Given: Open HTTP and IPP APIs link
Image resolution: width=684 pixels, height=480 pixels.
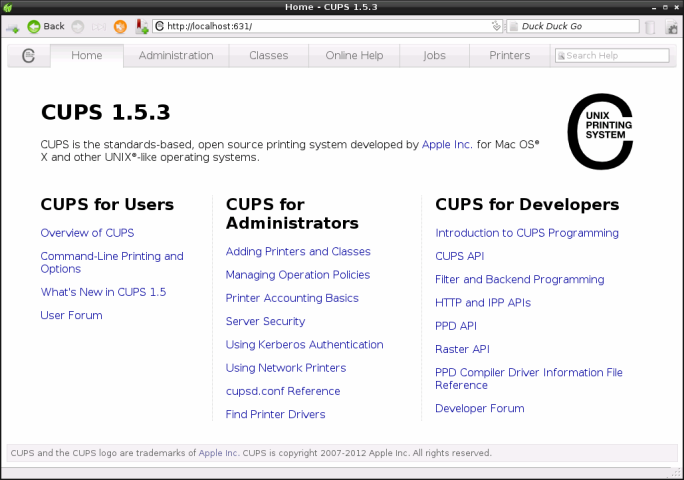Looking at the screenshot, I should tap(483, 302).
